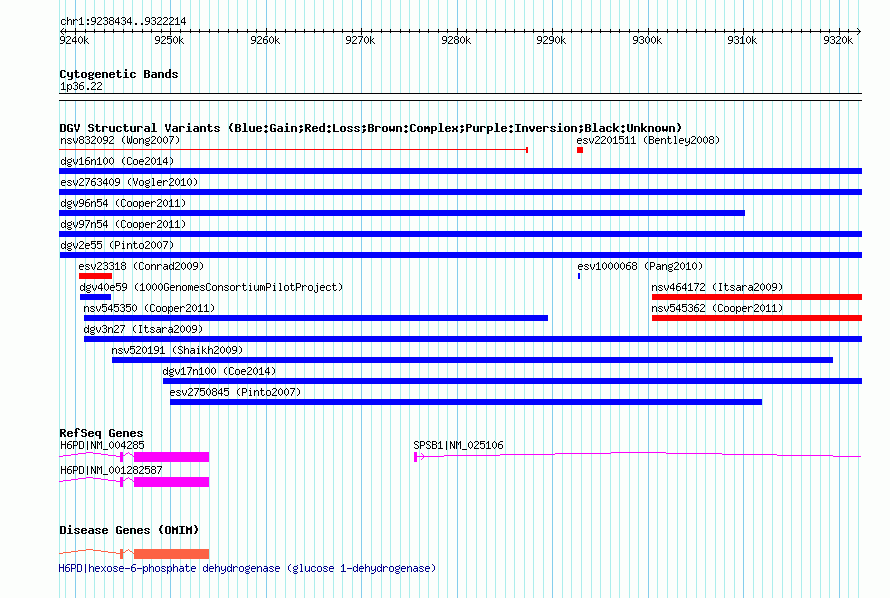The width and height of the screenshot is (890, 598).
Task: Click the SPSB1 gene start arrow glyph
Action: [419, 457]
